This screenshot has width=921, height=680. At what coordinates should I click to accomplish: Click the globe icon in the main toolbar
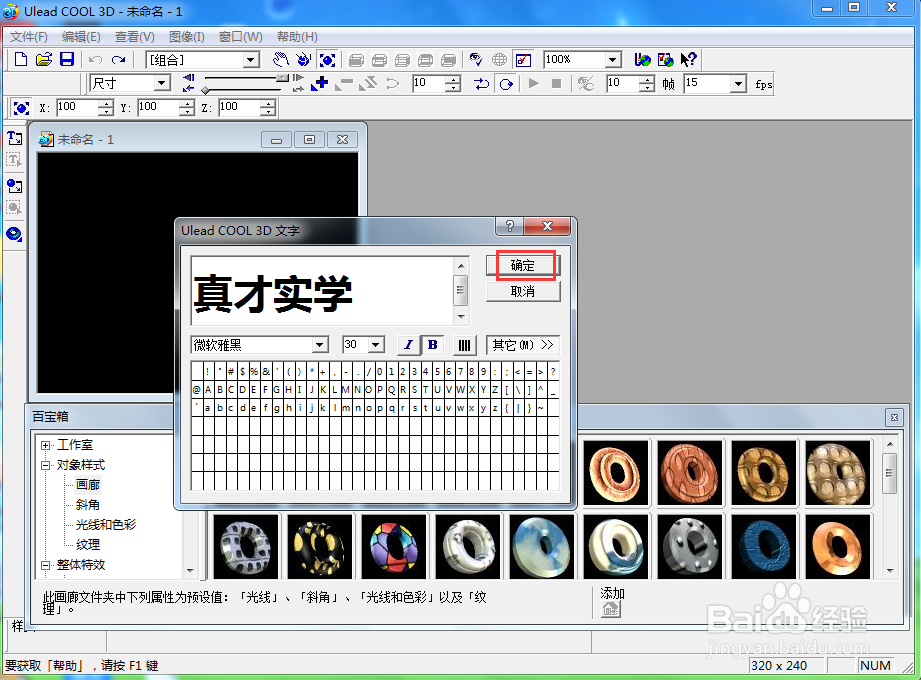click(x=499, y=59)
